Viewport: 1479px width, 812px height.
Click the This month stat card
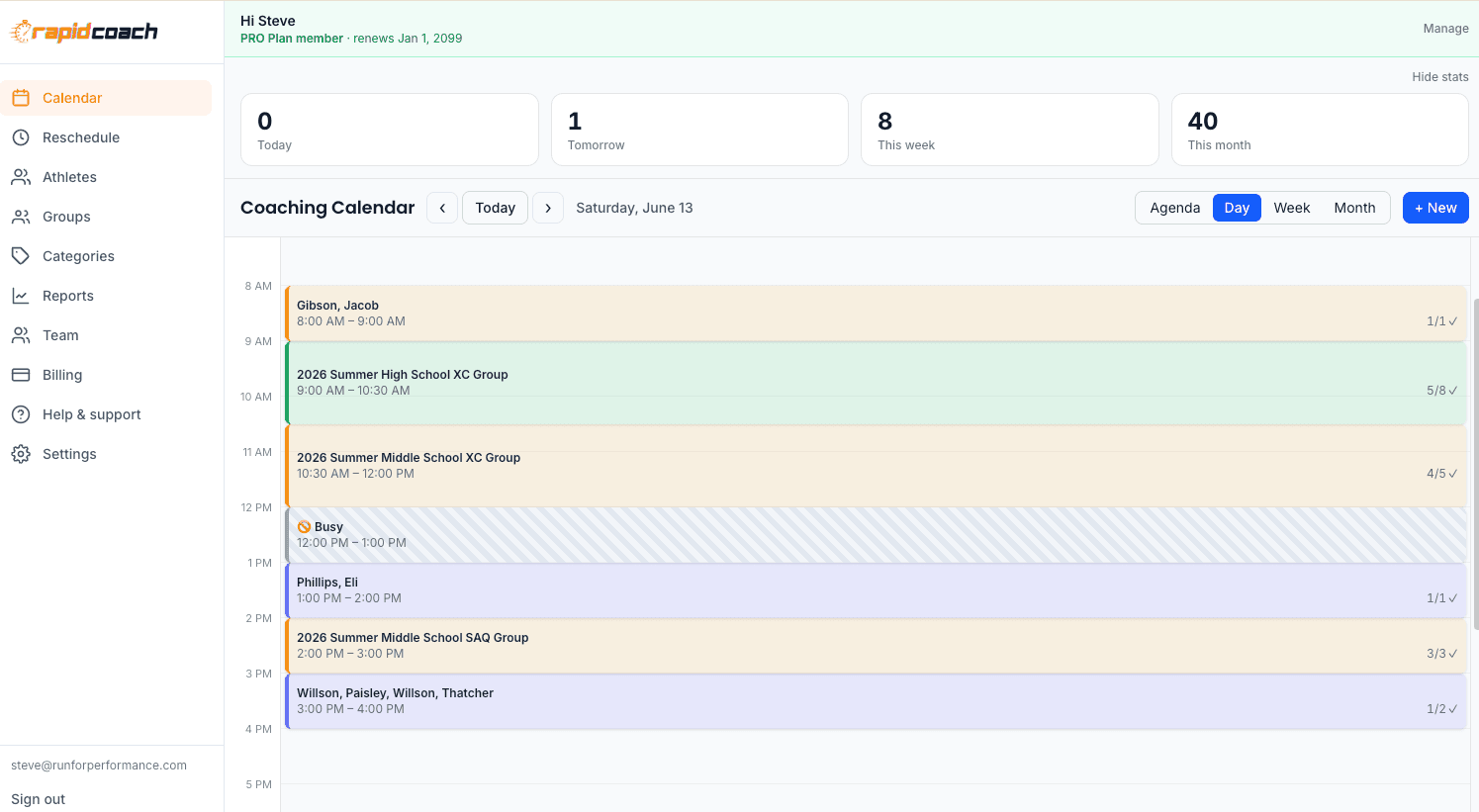1320,130
